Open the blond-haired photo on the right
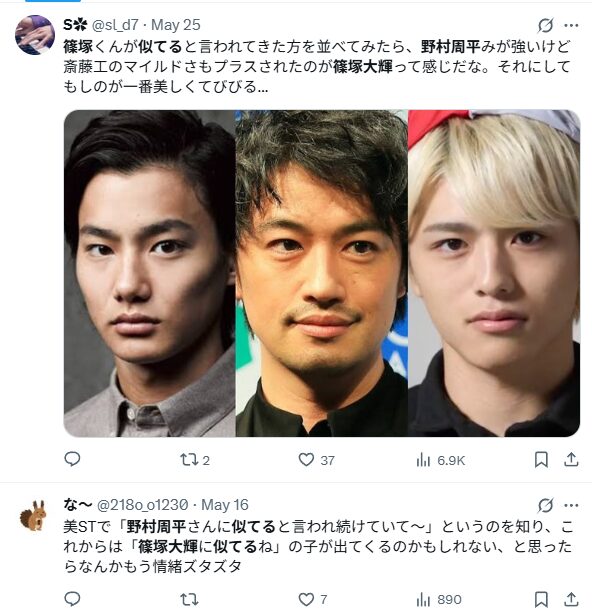 coord(494,273)
